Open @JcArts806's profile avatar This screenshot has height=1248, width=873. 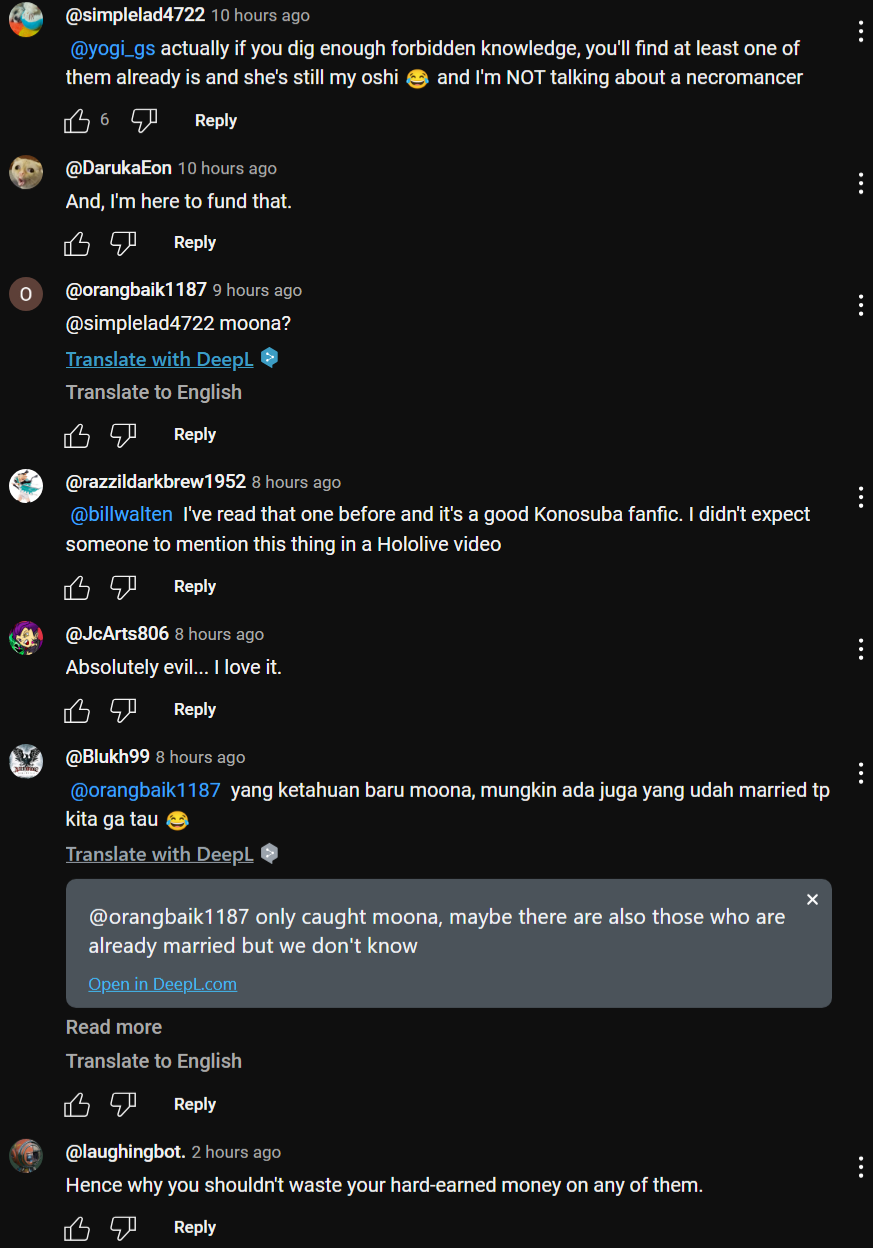[x=26, y=637]
